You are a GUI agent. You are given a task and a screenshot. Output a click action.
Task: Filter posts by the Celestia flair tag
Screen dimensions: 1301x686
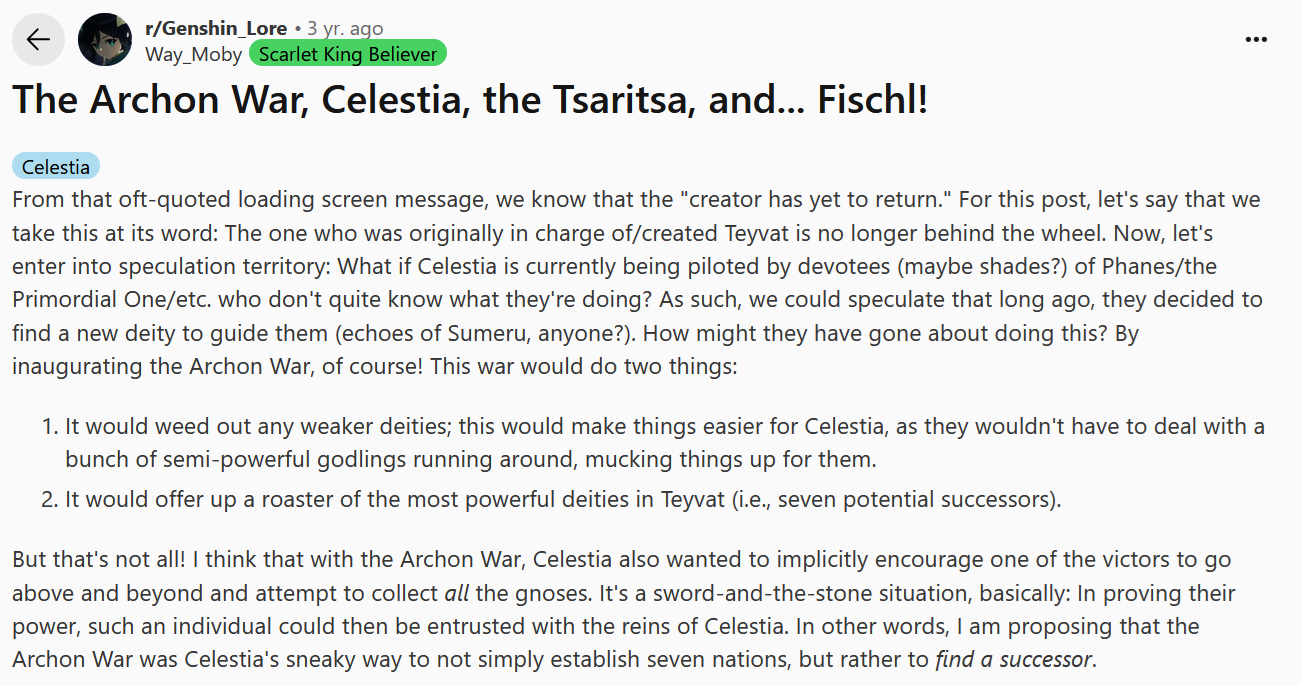[x=56, y=167]
